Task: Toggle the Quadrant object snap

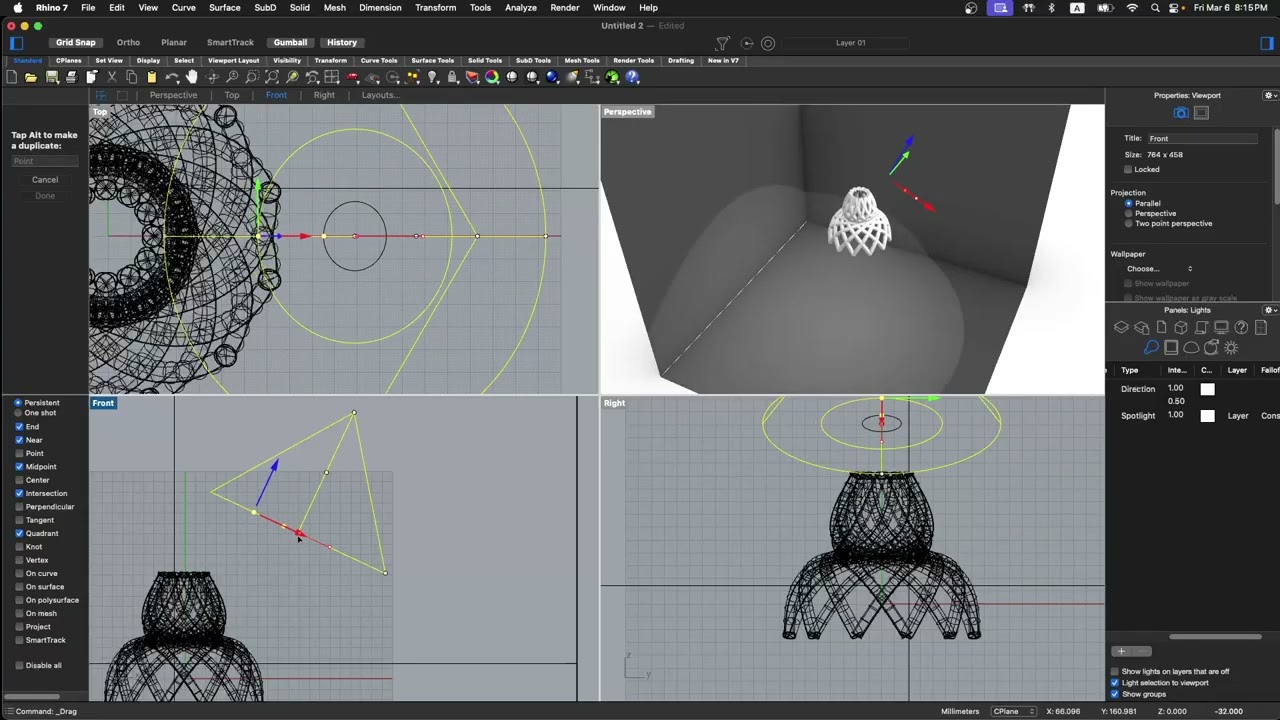Action: (19, 533)
